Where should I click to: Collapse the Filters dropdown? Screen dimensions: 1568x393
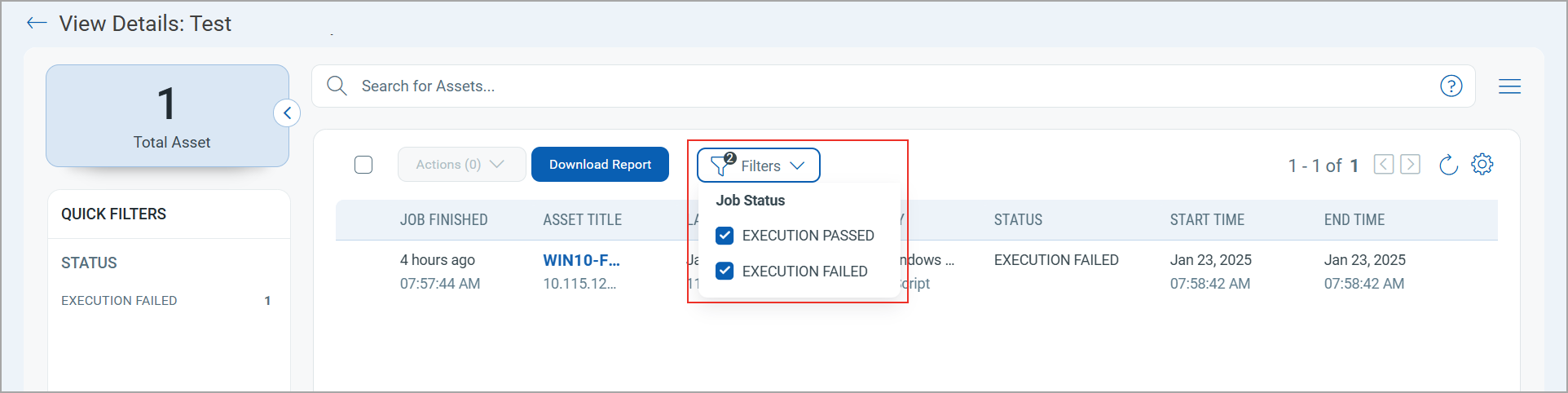pos(758,166)
